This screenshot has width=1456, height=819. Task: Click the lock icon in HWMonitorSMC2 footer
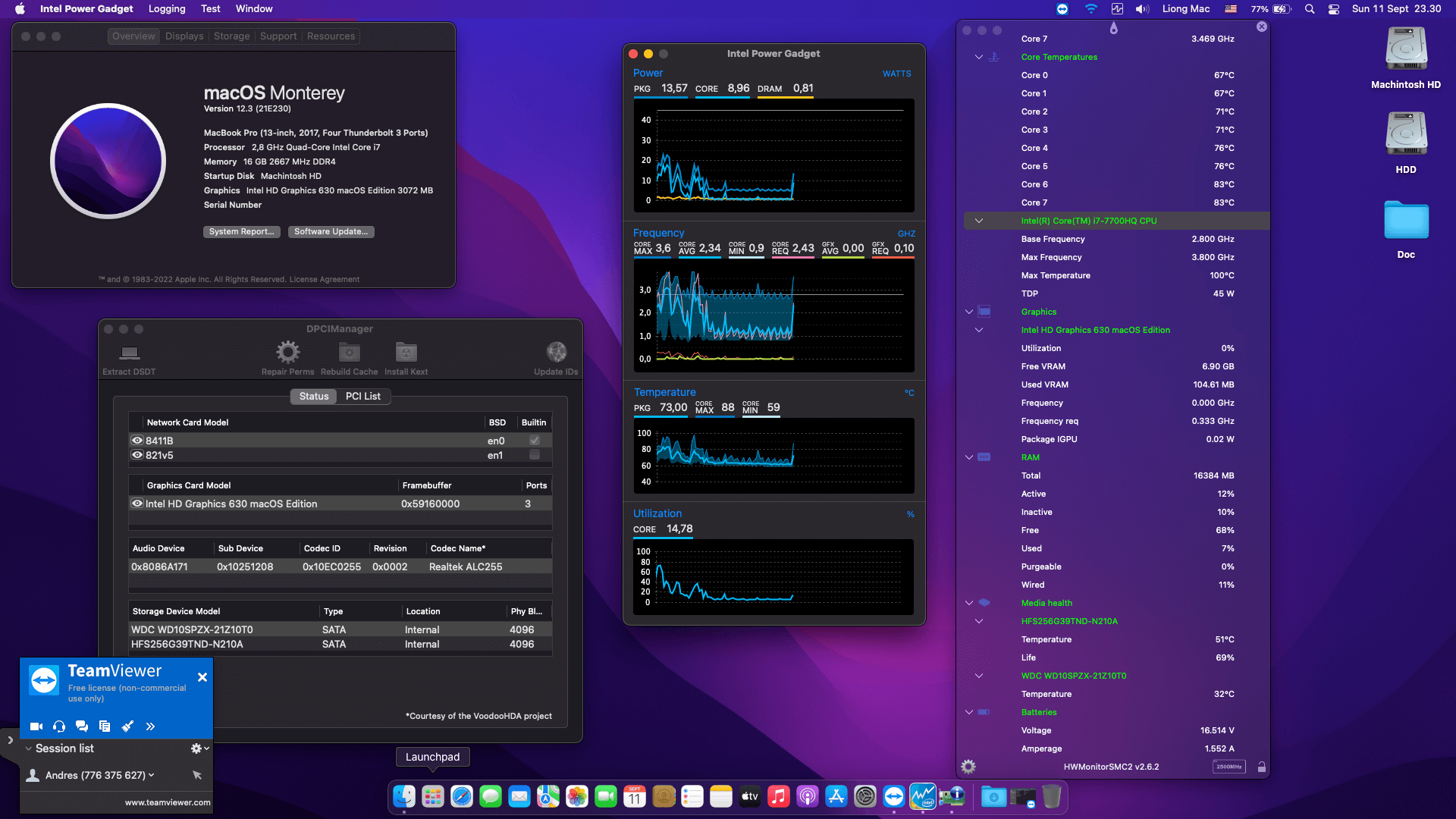(1262, 767)
